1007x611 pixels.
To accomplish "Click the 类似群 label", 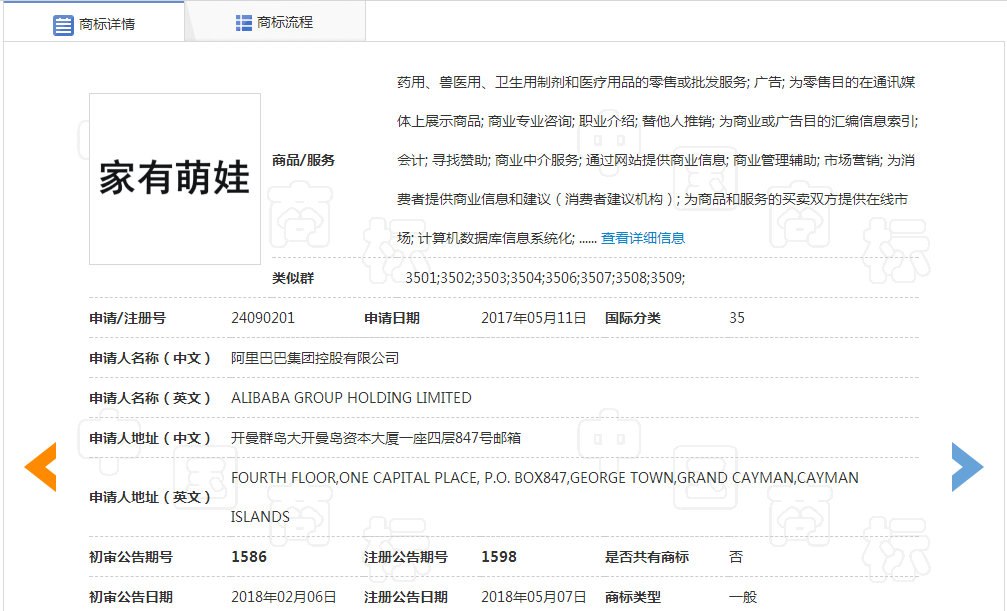I will 293,278.
